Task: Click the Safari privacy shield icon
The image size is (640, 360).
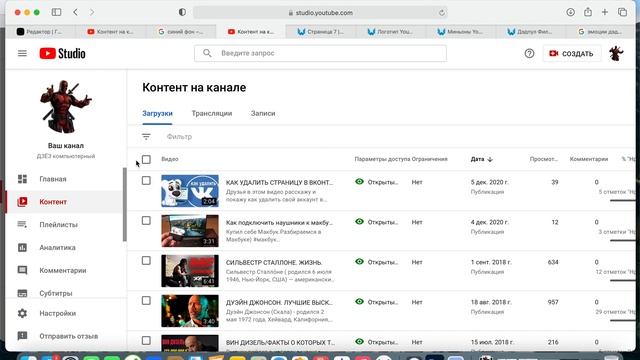Action: tap(182, 12)
